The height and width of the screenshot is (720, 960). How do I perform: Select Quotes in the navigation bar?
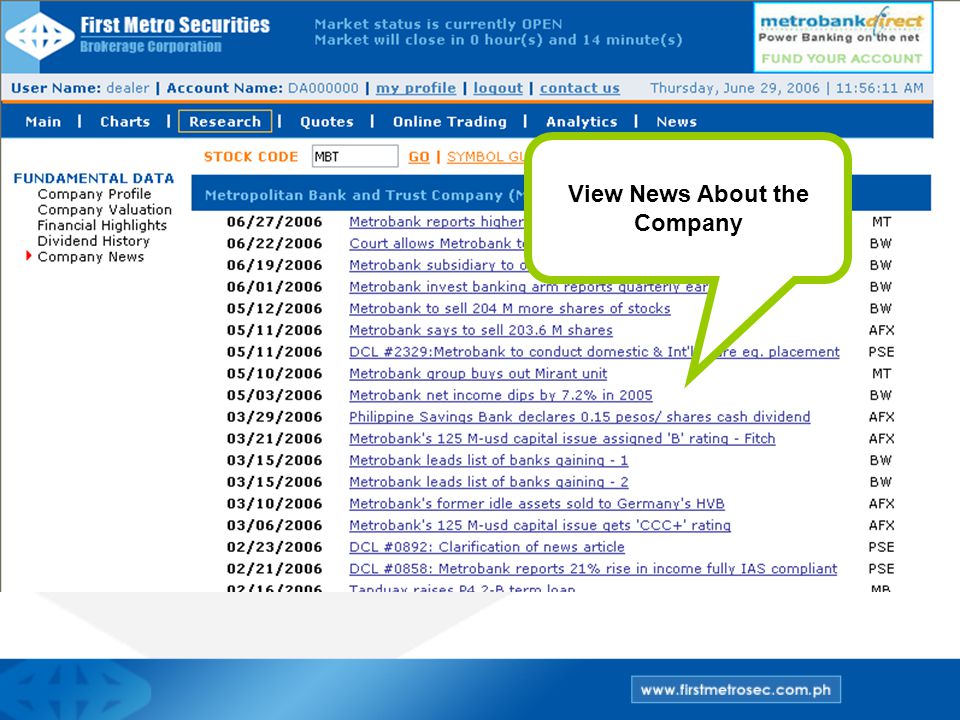click(326, 121)
